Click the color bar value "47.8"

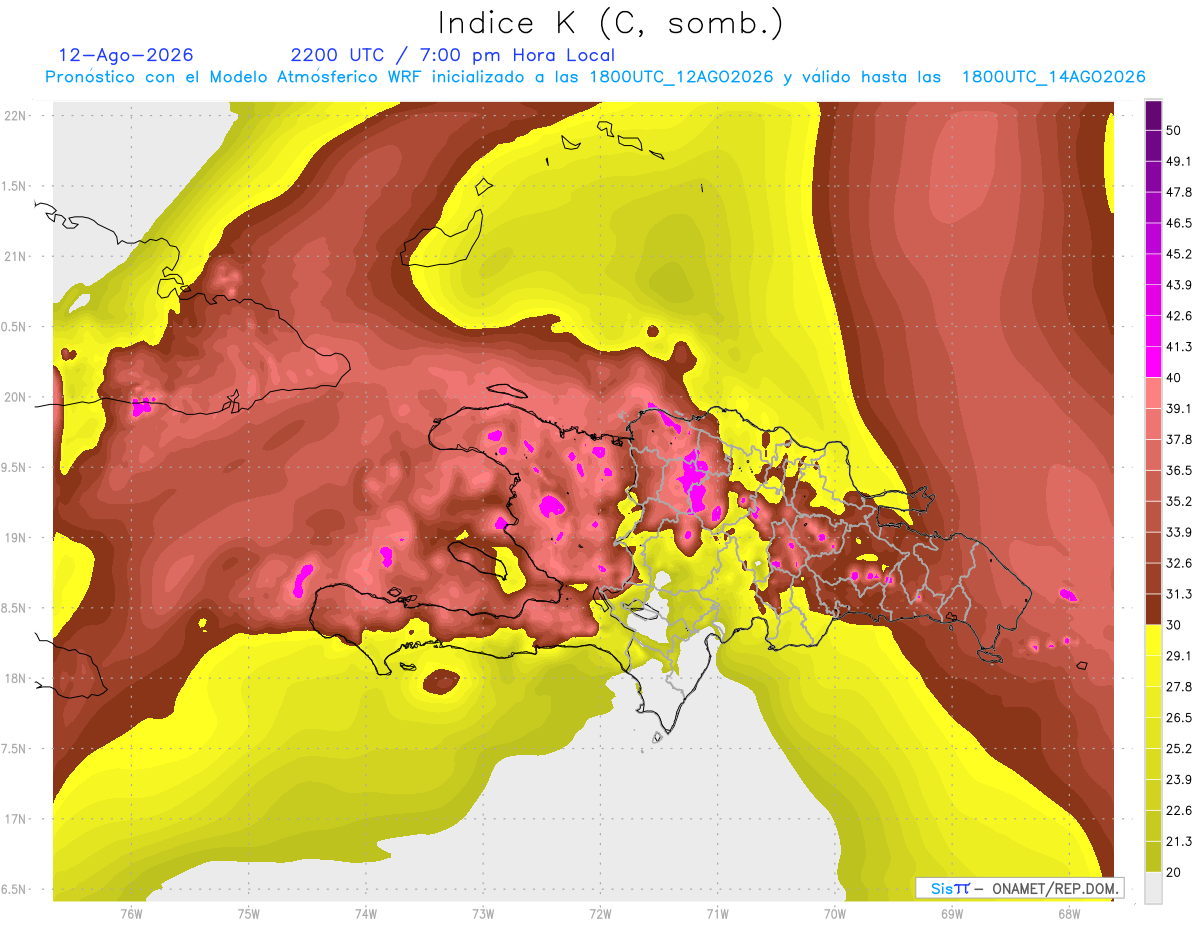point(1179,192)
